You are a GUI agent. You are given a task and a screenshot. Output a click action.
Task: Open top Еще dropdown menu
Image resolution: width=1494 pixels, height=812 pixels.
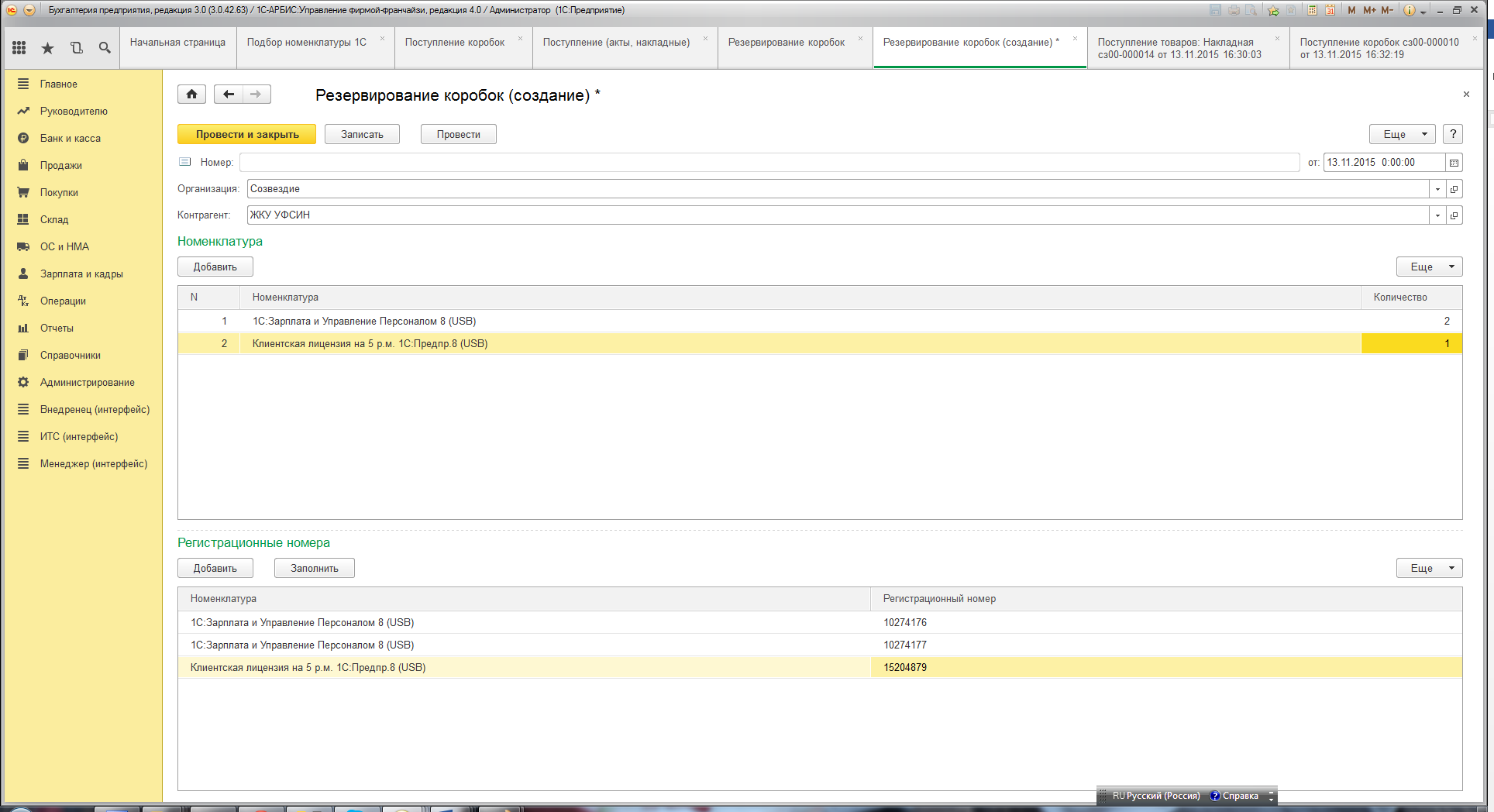click(1403, 134)
